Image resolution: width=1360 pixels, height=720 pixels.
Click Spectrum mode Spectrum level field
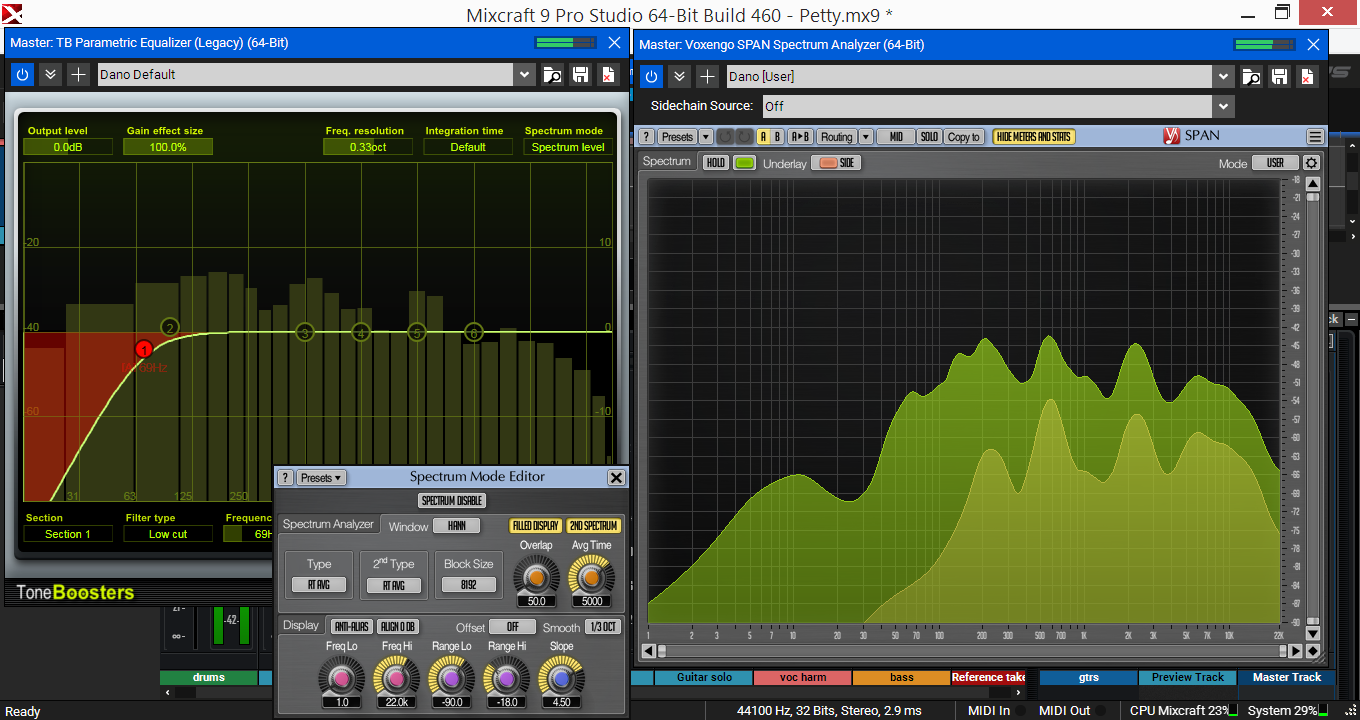[568, 147]
